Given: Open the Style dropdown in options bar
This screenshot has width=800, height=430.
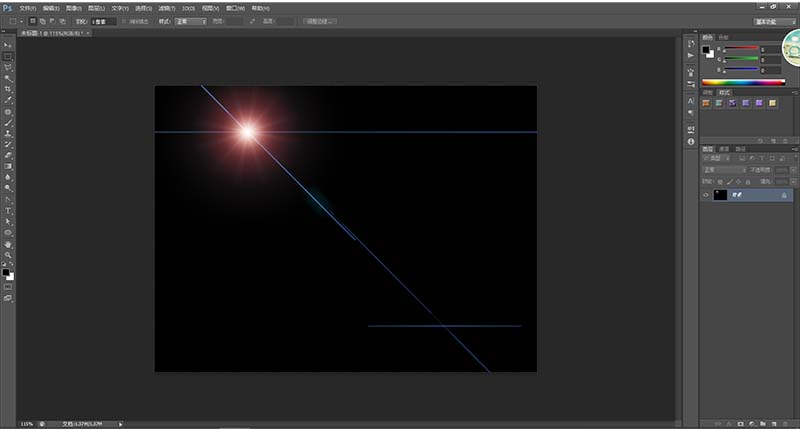Looking at the screenshot, I should tap(191, 21).
